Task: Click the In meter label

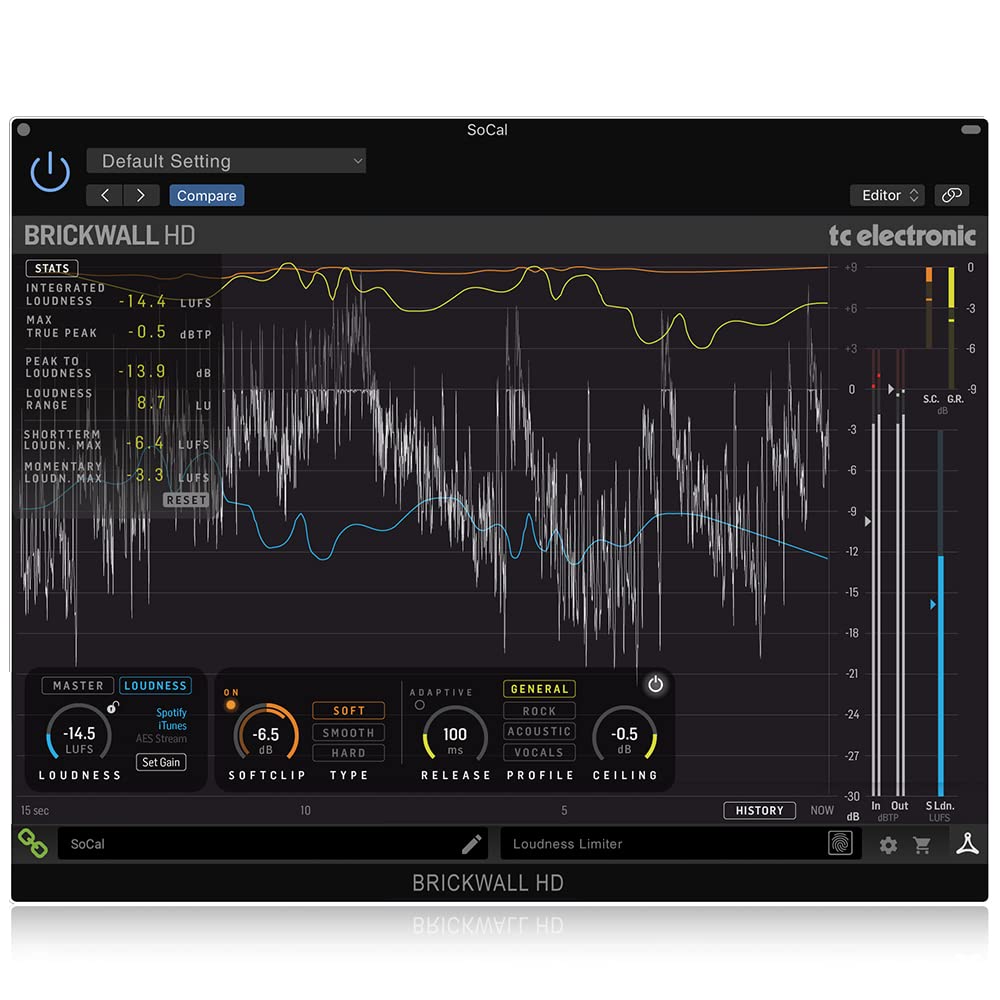Action: [876, 805]
